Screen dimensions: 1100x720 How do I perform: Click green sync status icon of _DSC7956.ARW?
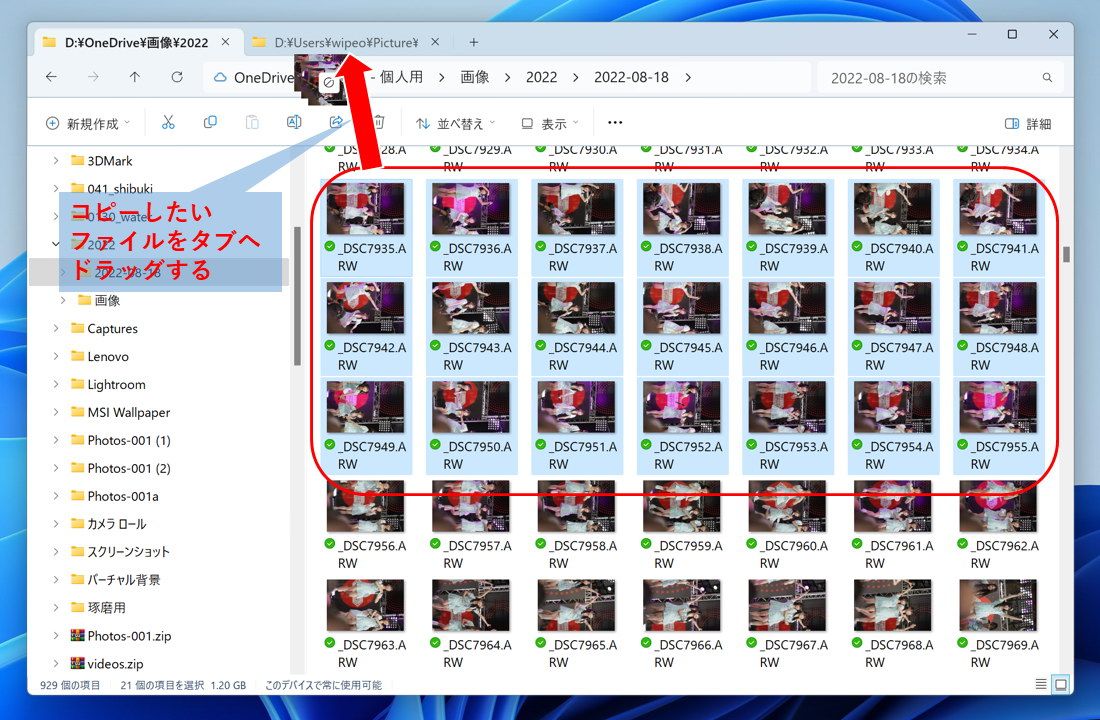(330, 544)
